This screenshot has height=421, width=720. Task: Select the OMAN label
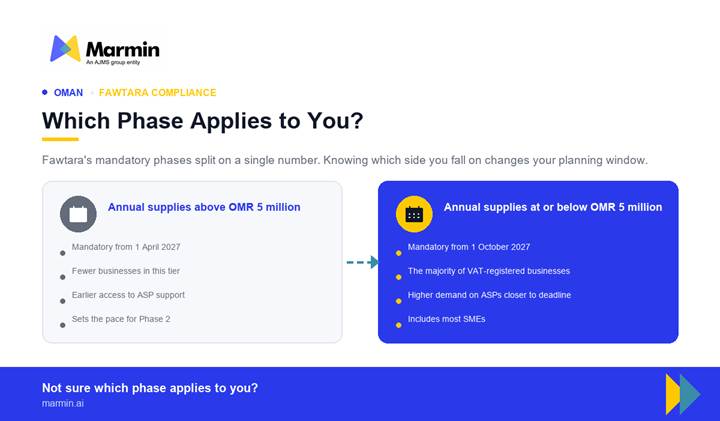click(x=68, y=93)
